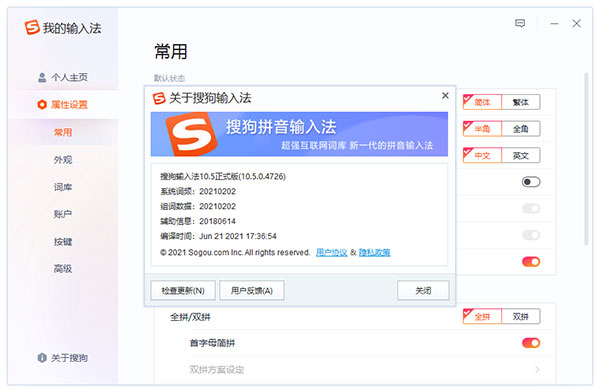Click the Sogou logo beside 我的输入法

coord(32,28)
